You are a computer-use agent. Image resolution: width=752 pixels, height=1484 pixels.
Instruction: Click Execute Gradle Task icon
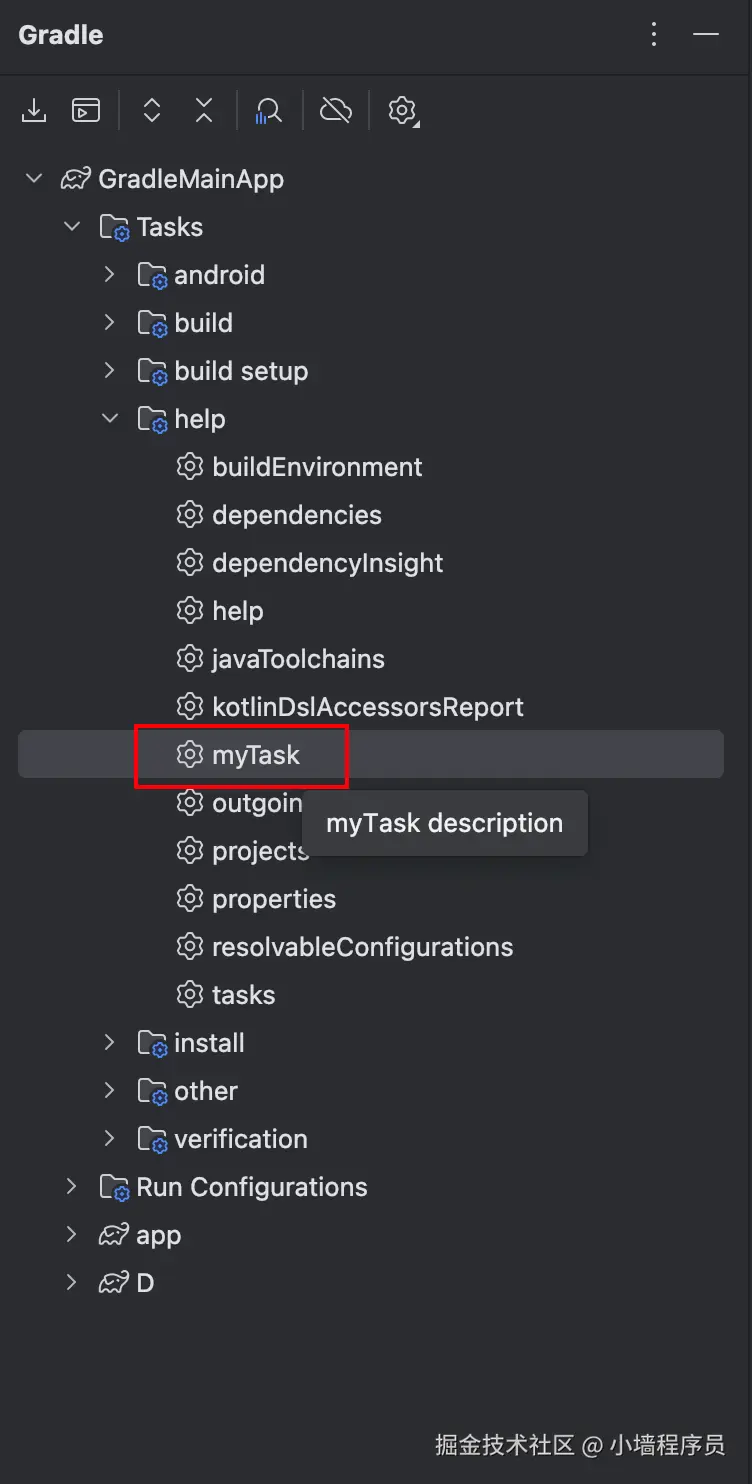click(86, 110)
